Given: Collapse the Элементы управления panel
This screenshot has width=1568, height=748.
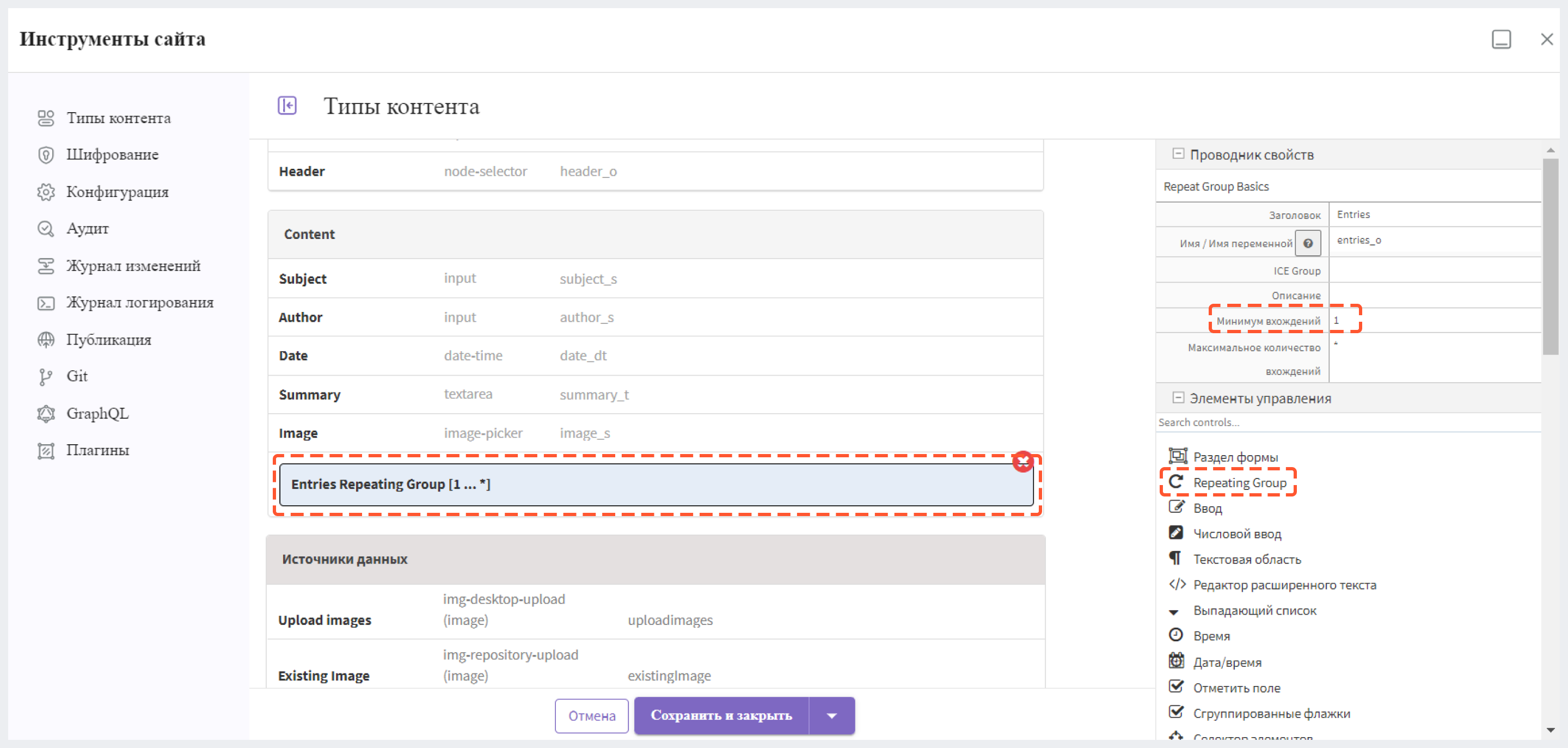Looking at the screenshot, I should [x=1178, y=397].
